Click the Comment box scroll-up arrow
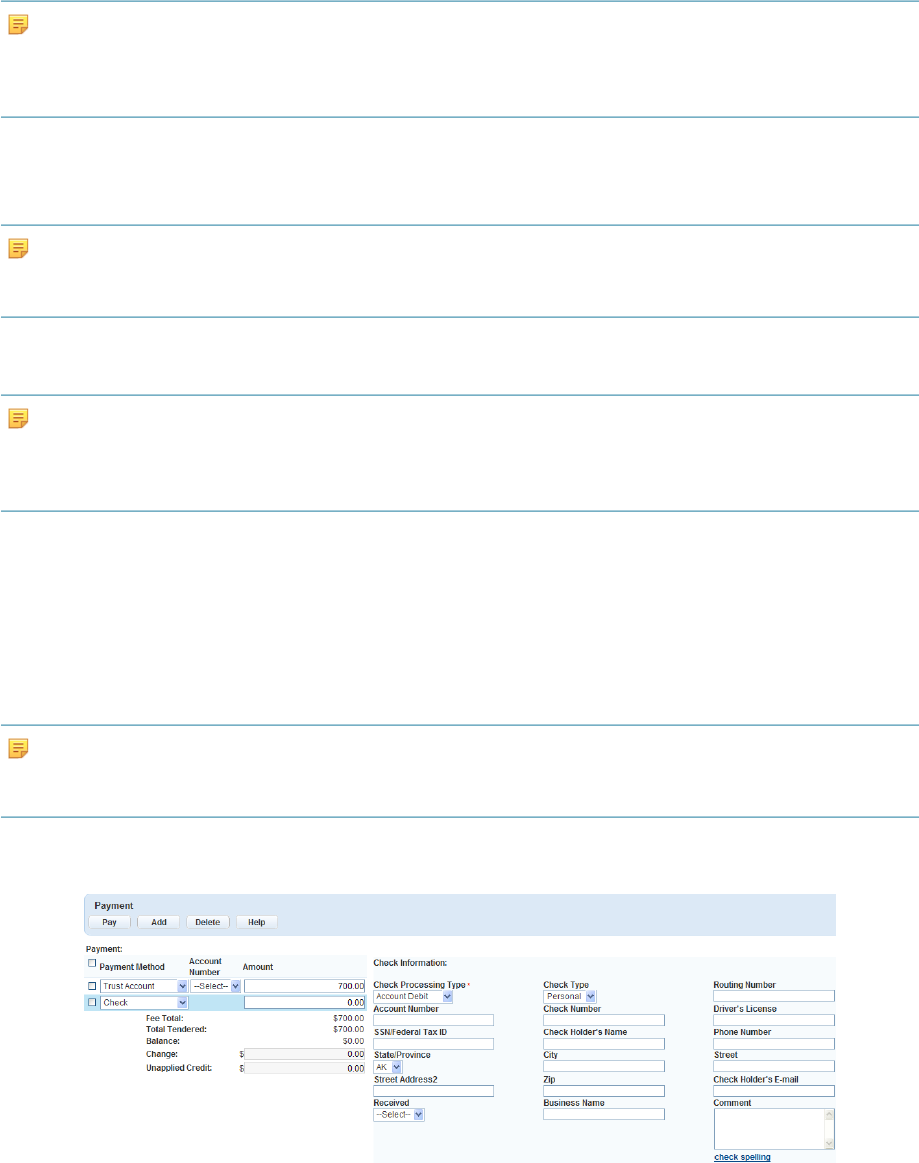The width and height of the screenshot is (919, 1163). pos(829,1114)
